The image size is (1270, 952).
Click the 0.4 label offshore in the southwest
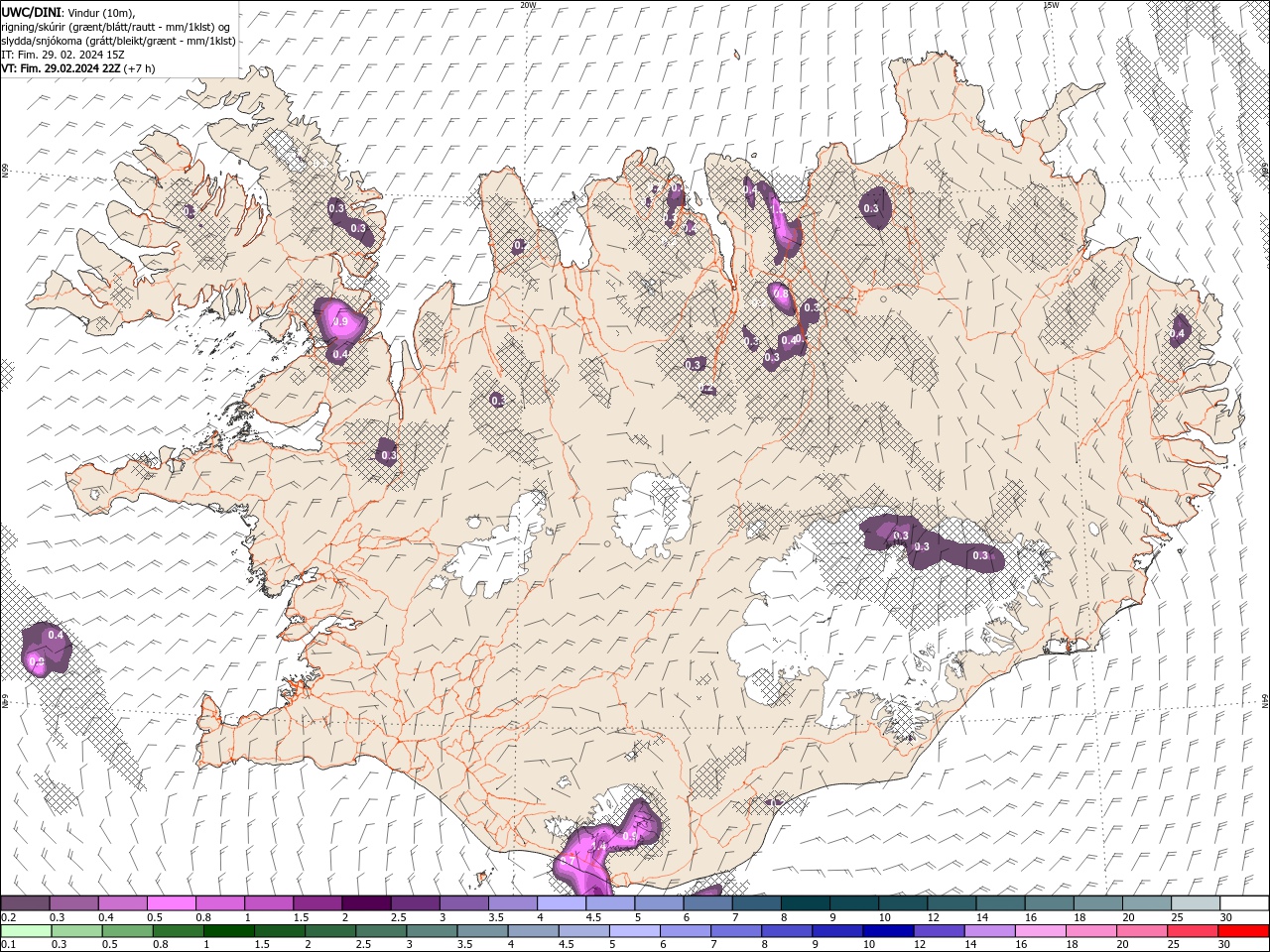(56, 635)
